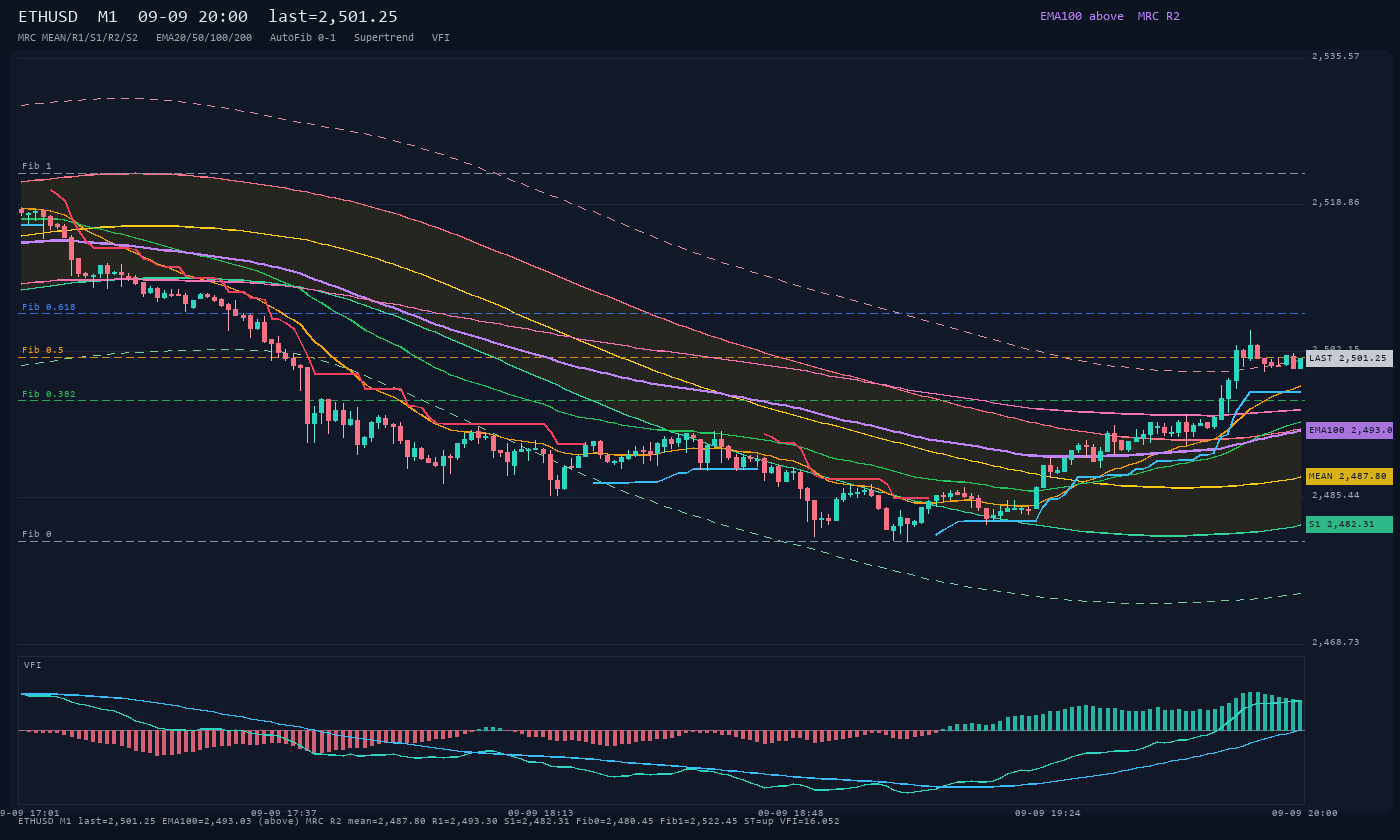The width and height of the screenshot is (1400, 840).
Task: Click the 'Fib 0.382' level label
Action: 49,394
